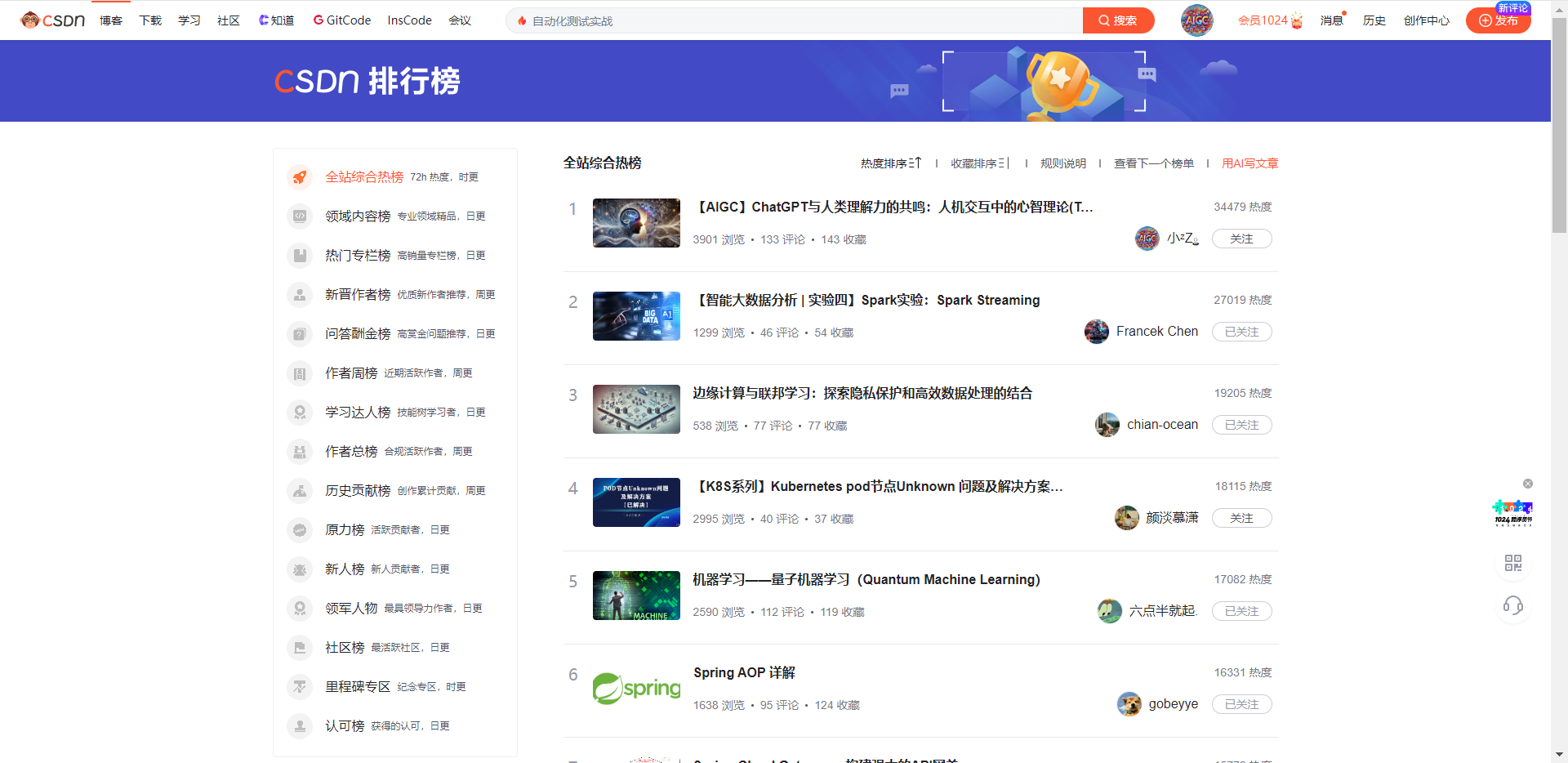This screenshot has height=763, width=1568.
Task: Open 消息 messages in header
Action: [1332, 20]
